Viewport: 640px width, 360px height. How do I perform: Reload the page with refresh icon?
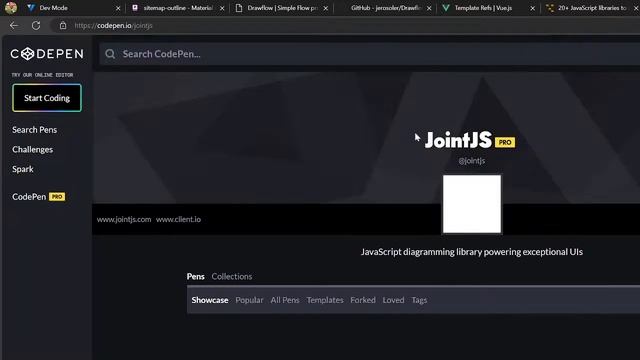pyautogui.click(x=36, y=25)
